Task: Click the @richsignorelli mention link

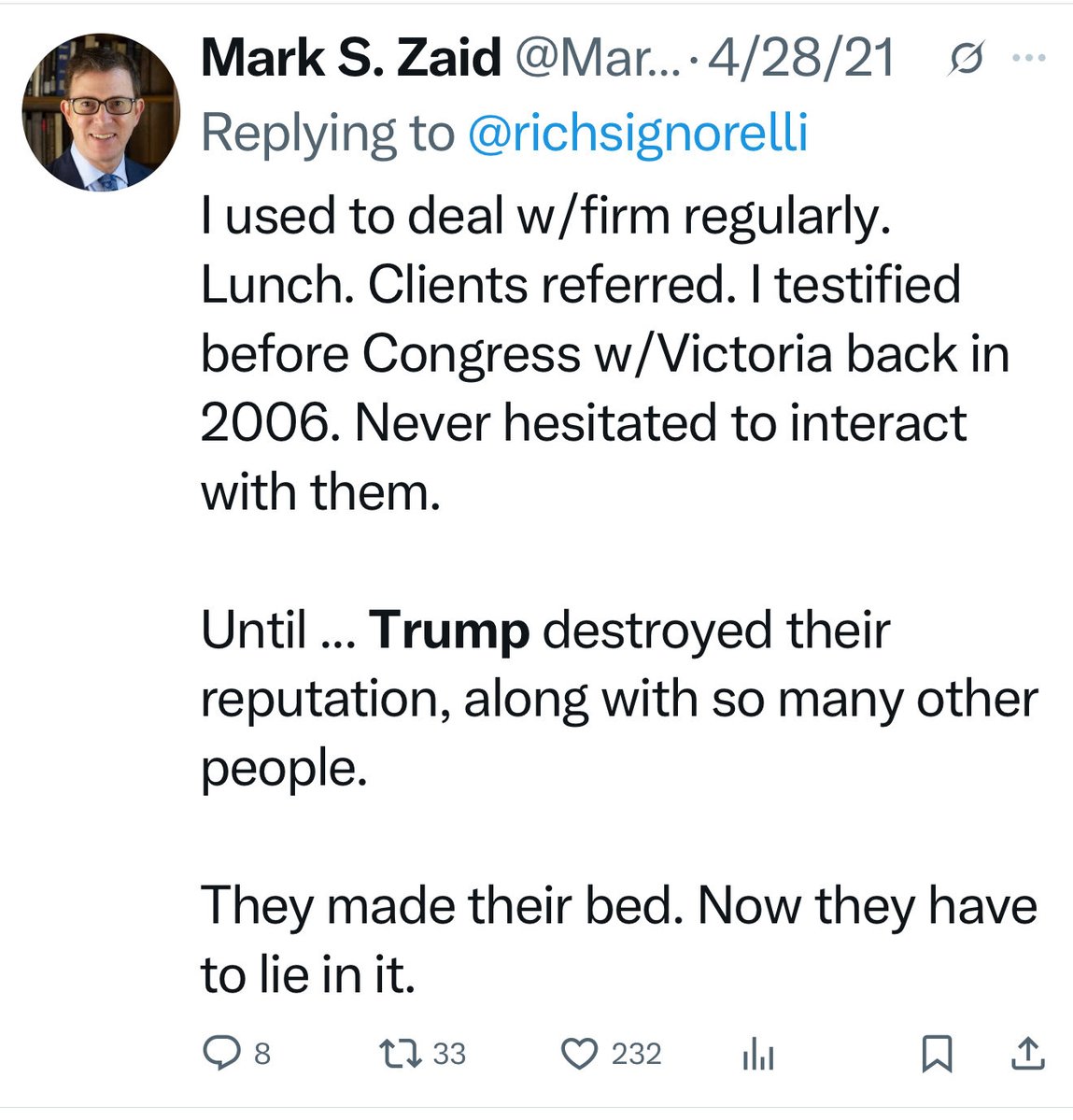Action: click(x=636, y=133)
